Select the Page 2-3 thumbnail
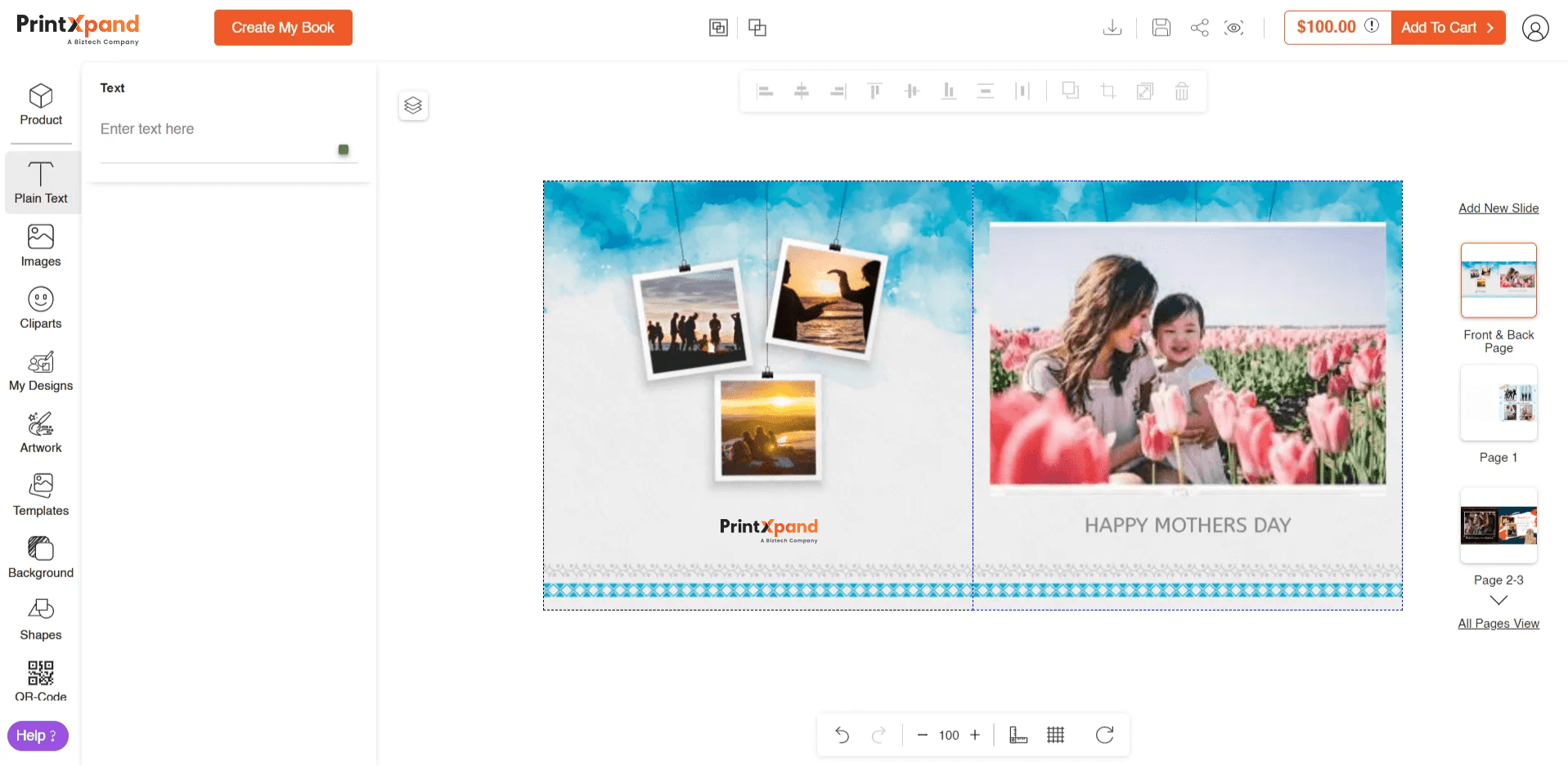 pos(1498,526)
